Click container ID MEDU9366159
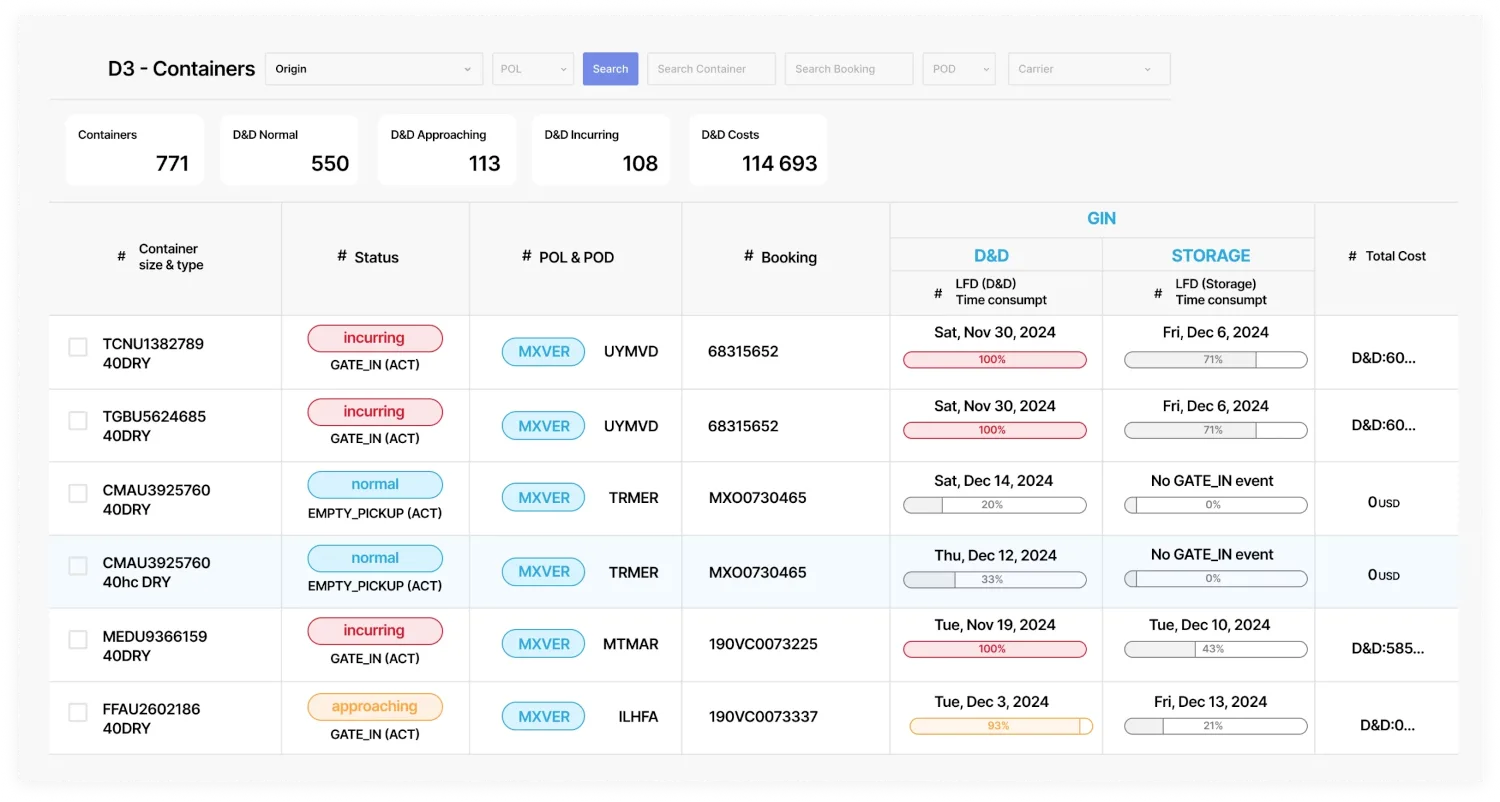 155,636
